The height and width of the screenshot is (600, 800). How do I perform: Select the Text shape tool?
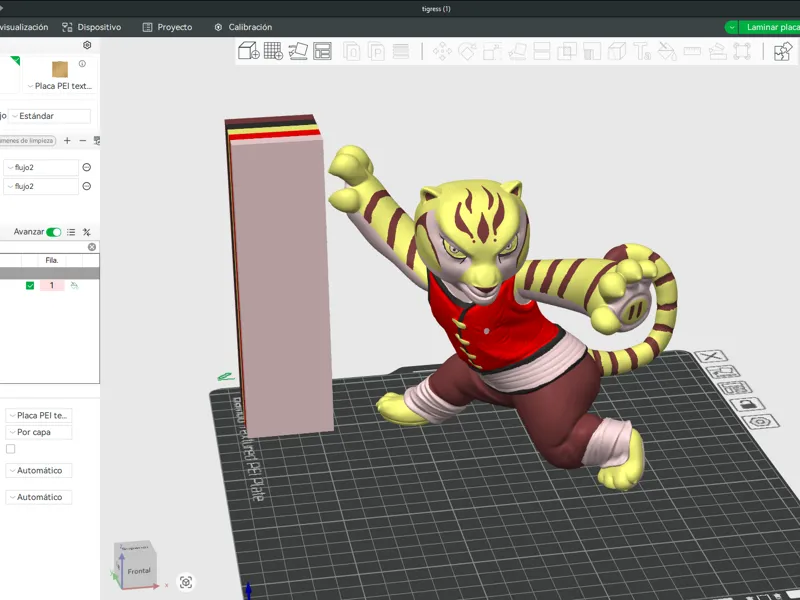[x=642, y=52]
